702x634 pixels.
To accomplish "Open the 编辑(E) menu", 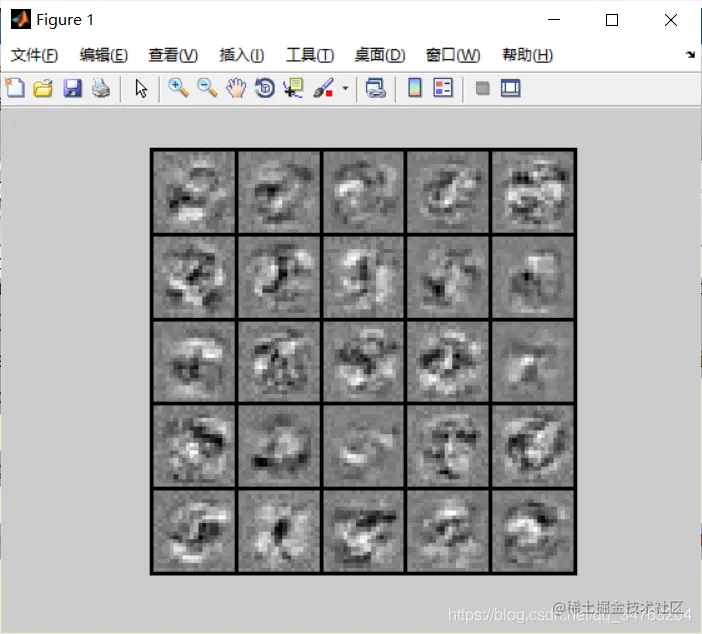I will [104, 55].
